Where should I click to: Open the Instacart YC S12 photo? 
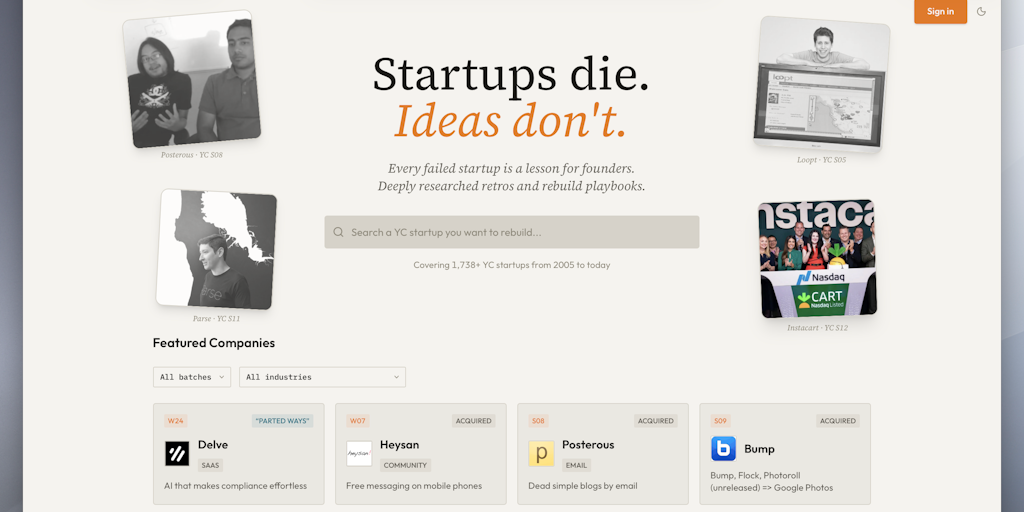[817, 258]
